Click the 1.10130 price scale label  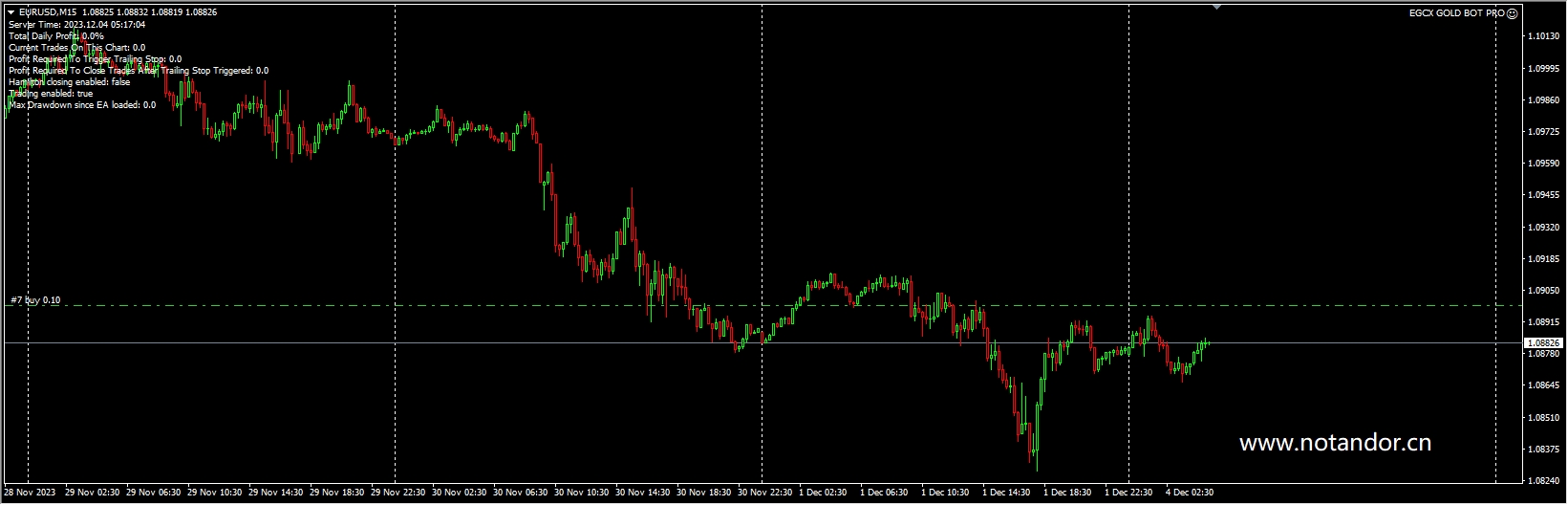pos(1544,36)
